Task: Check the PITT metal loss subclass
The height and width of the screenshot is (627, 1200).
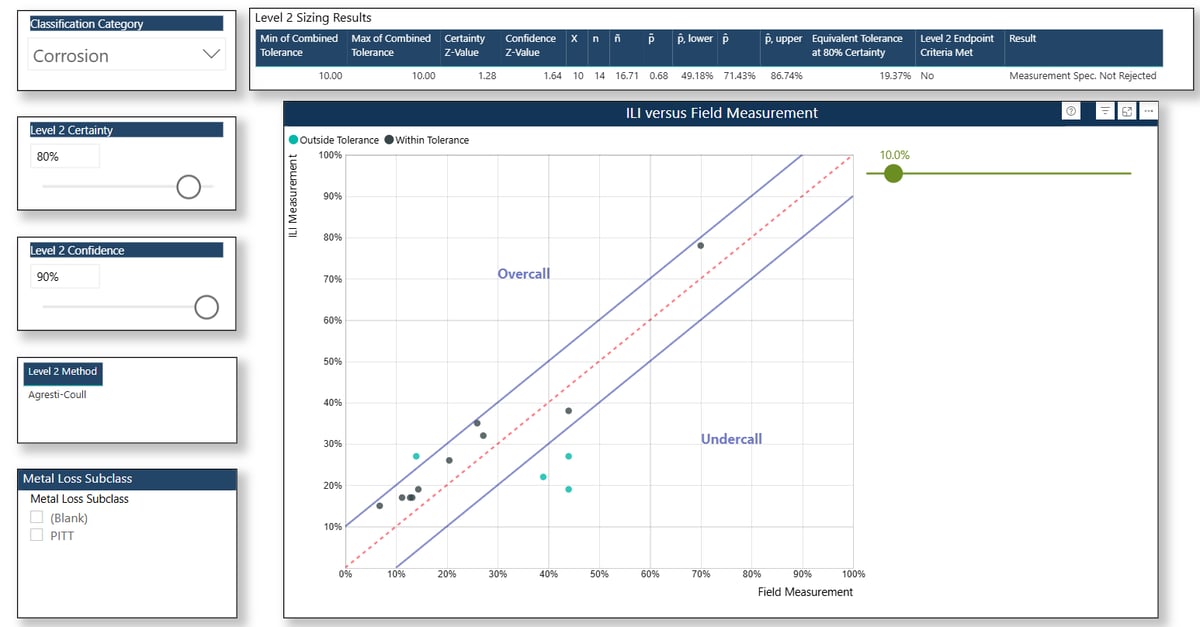Action: (x=37, y=535)
